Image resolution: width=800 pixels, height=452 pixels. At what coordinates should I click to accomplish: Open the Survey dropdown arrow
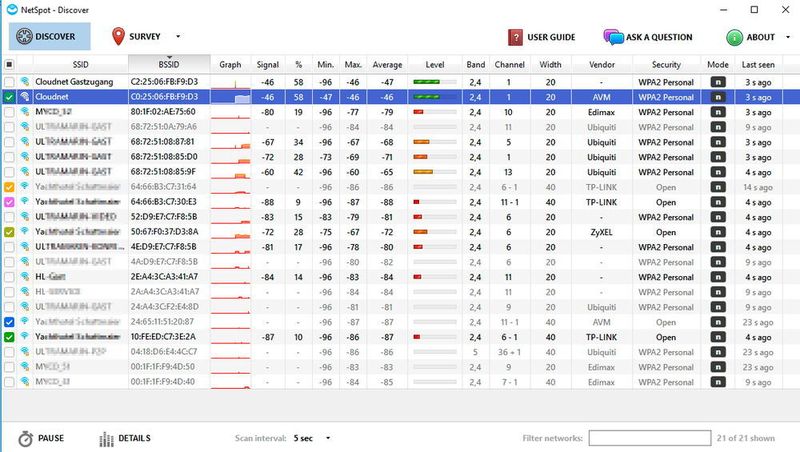tap(178, 36)
